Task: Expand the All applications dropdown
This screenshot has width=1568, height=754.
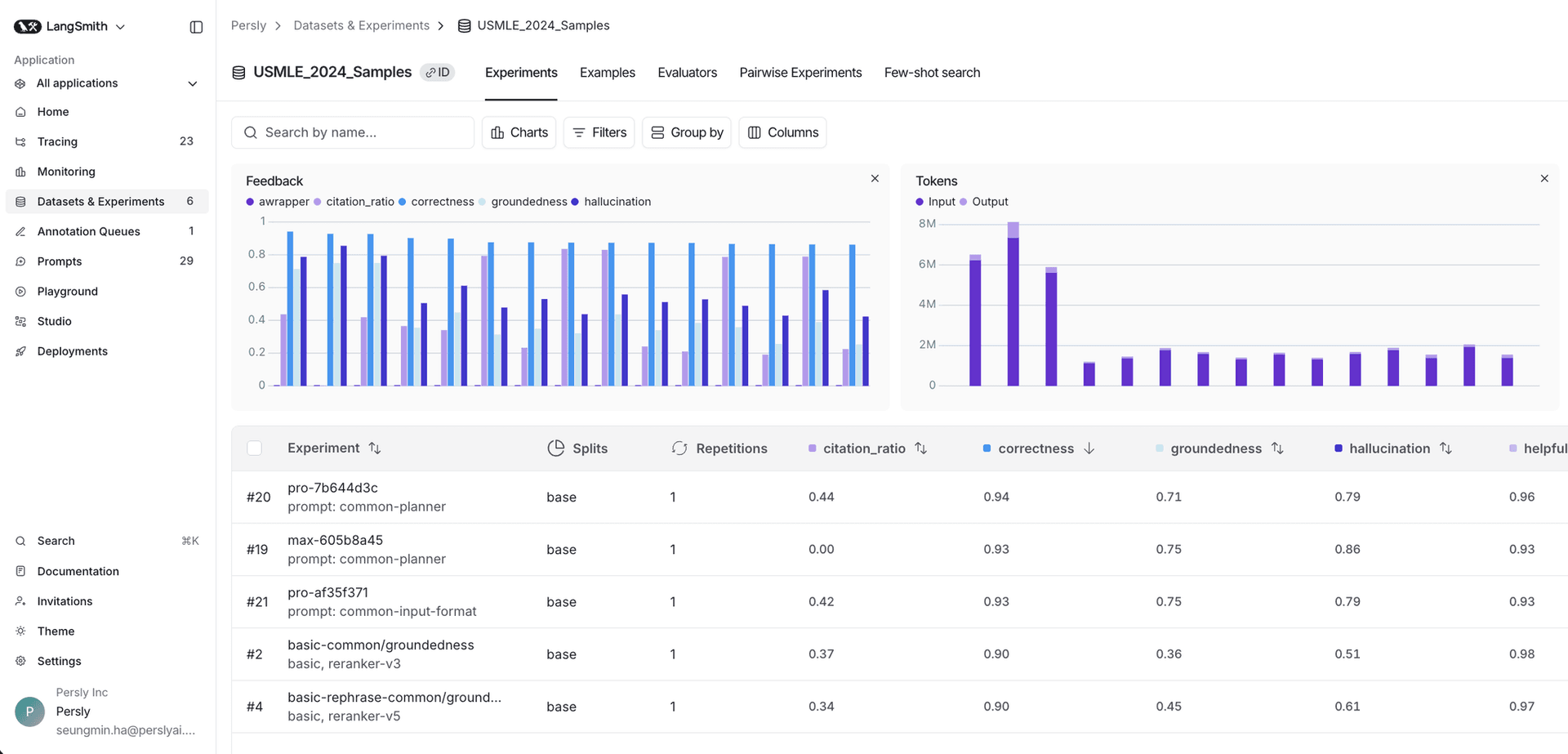Action: pyautogui.click(x=193, y=83)
